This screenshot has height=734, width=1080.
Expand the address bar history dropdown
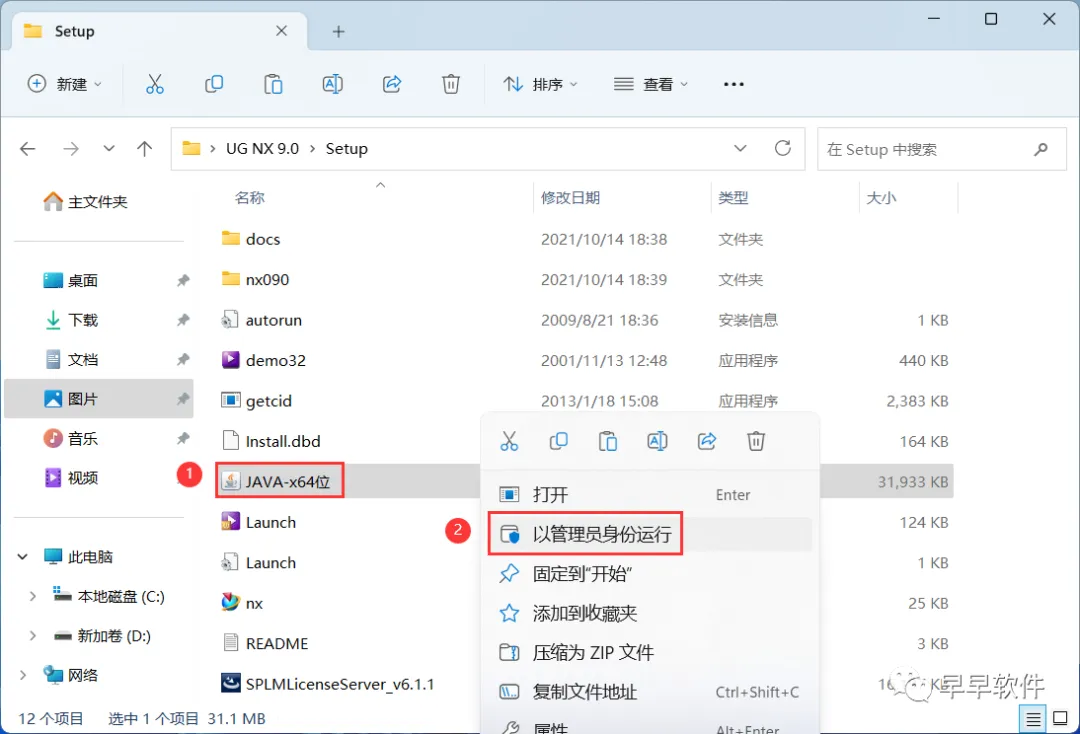click(740, 149)
